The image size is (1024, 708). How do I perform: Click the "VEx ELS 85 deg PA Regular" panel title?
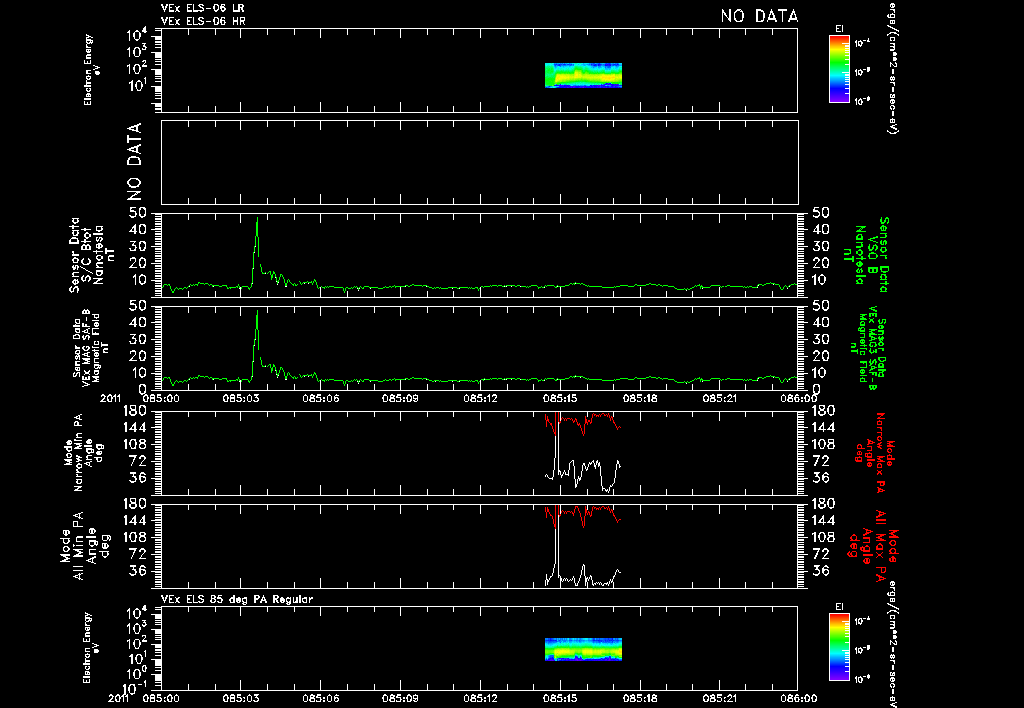237,599
